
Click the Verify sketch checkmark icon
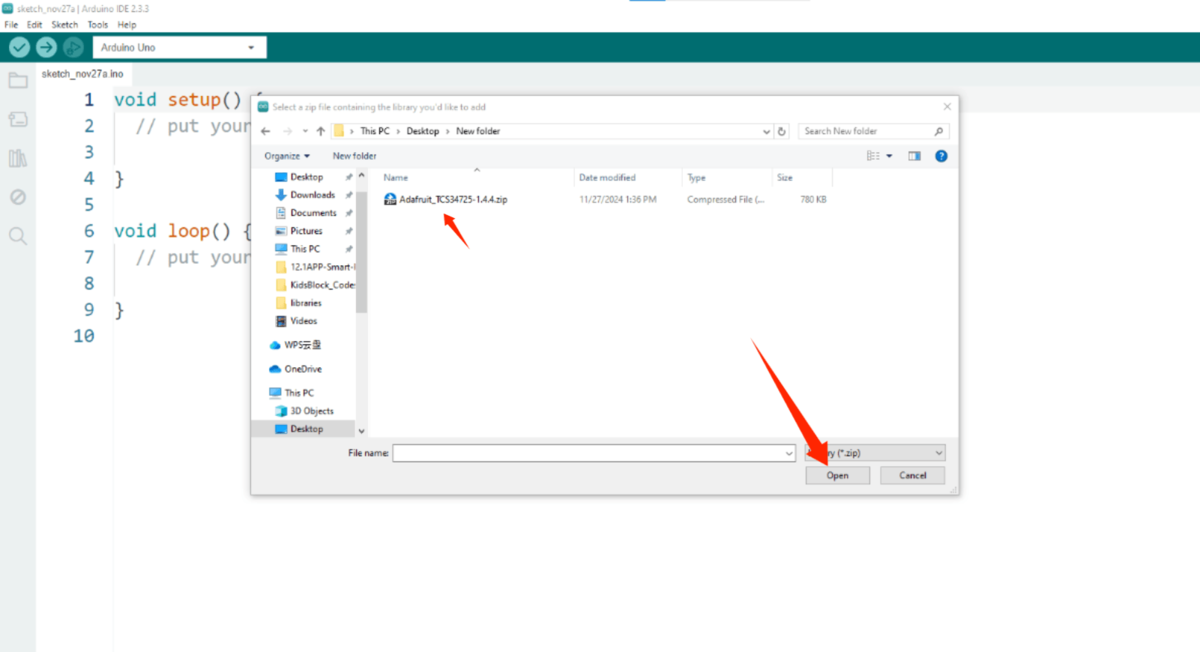pos(19,47)
